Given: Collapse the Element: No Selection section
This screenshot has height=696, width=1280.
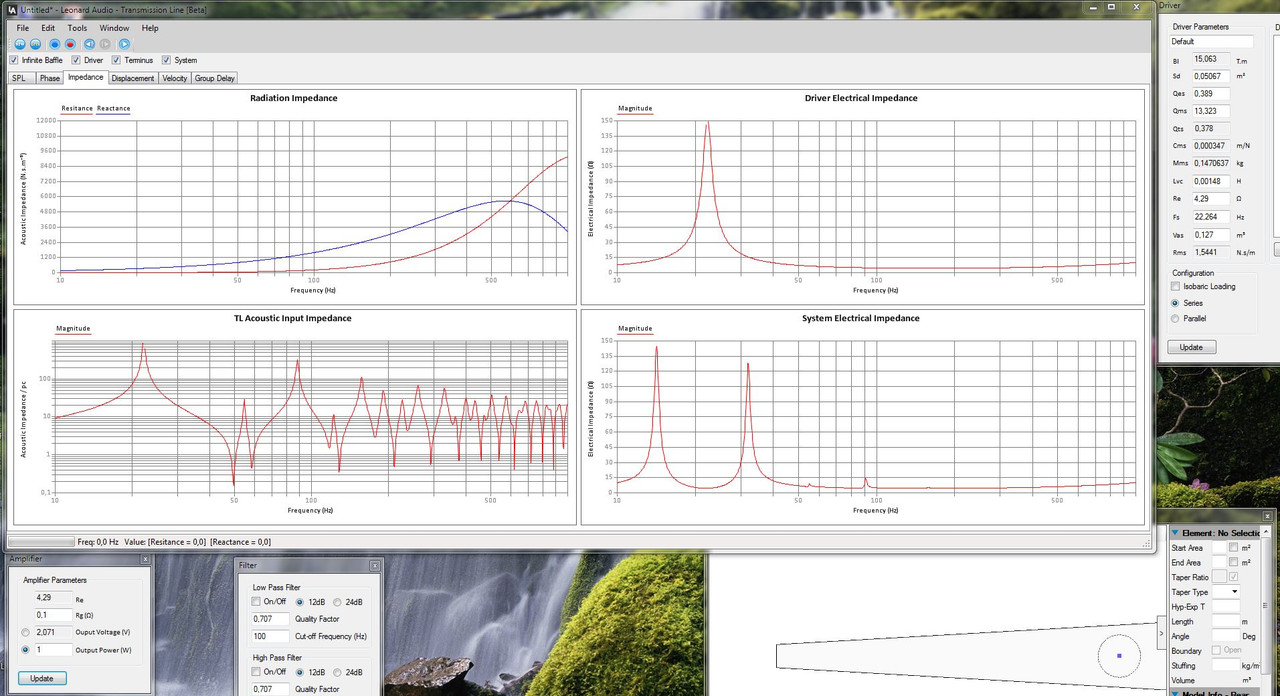Looking at the screenshot, I should [x=1176, y=534].
